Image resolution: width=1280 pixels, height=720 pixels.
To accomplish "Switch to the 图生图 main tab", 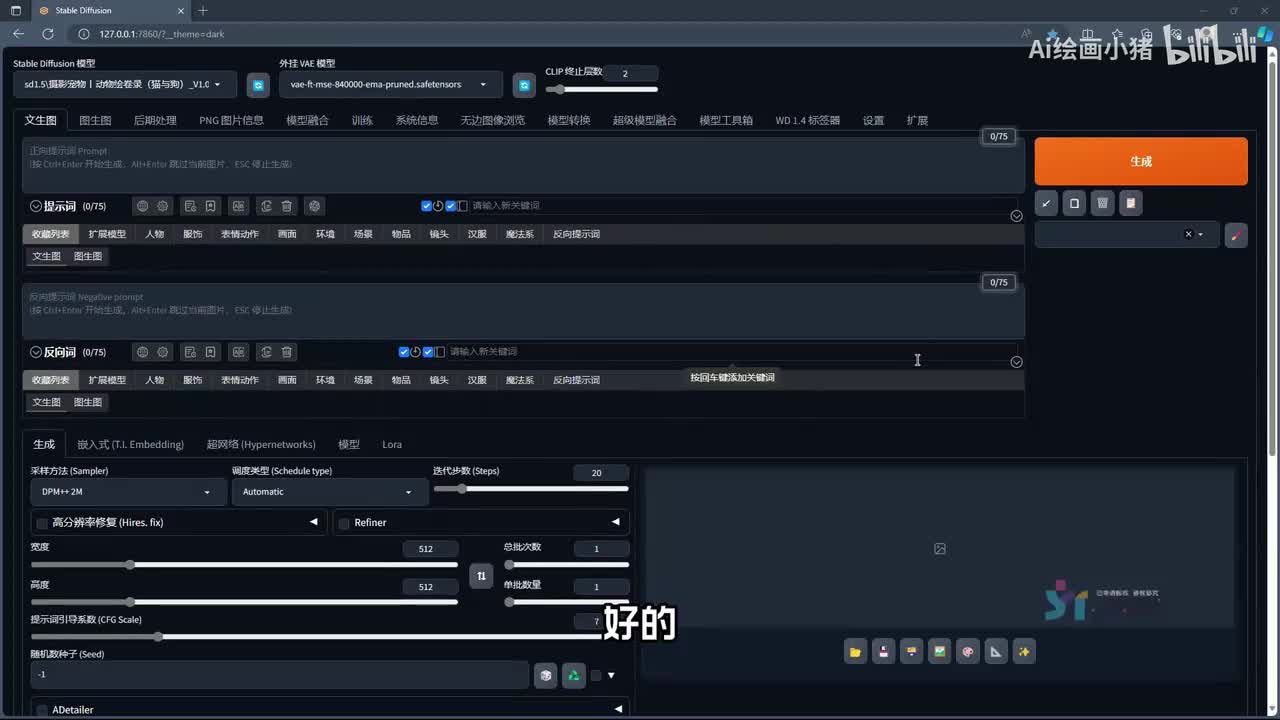I will [95, 120].
